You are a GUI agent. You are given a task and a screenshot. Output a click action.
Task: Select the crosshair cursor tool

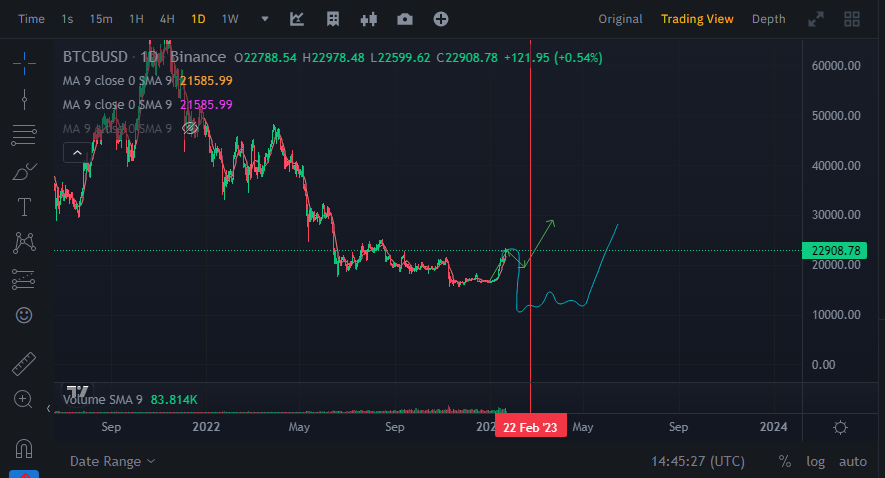(24, 63)
